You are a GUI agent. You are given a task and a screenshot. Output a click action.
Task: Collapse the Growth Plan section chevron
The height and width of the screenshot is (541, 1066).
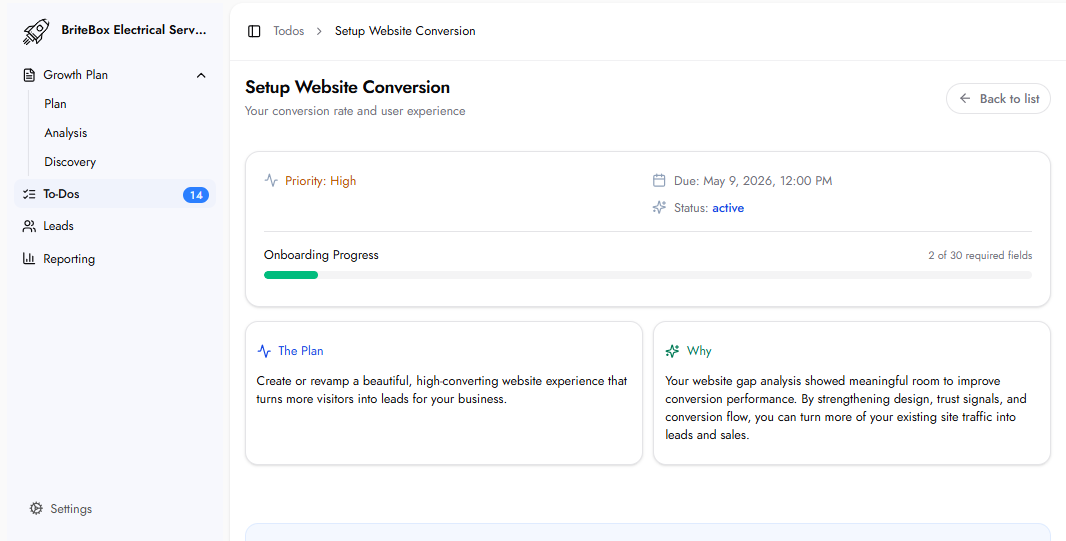pyautogui.click(x=201, y=75)
